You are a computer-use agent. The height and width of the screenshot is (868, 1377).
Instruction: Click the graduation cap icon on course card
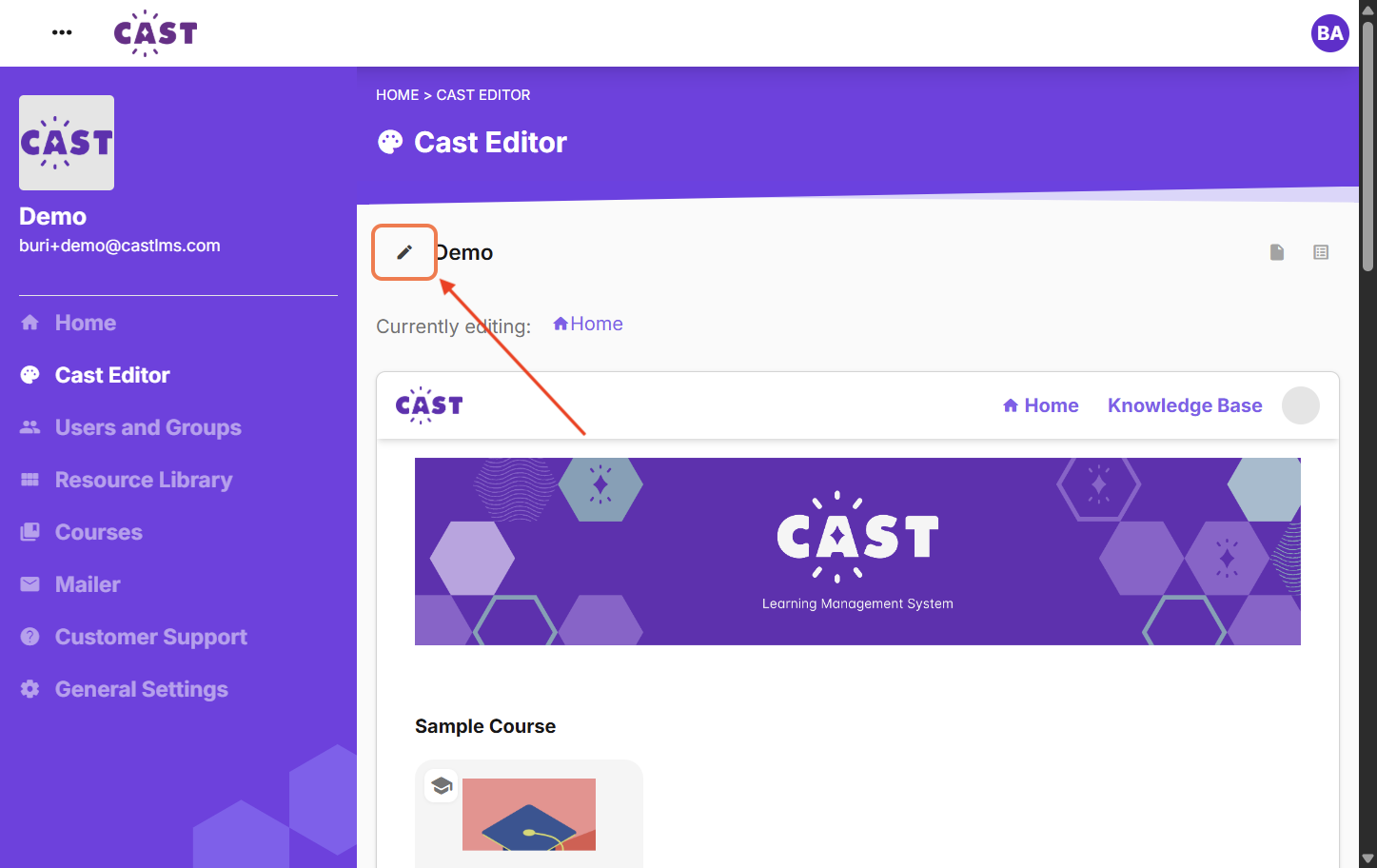[442, 786]
